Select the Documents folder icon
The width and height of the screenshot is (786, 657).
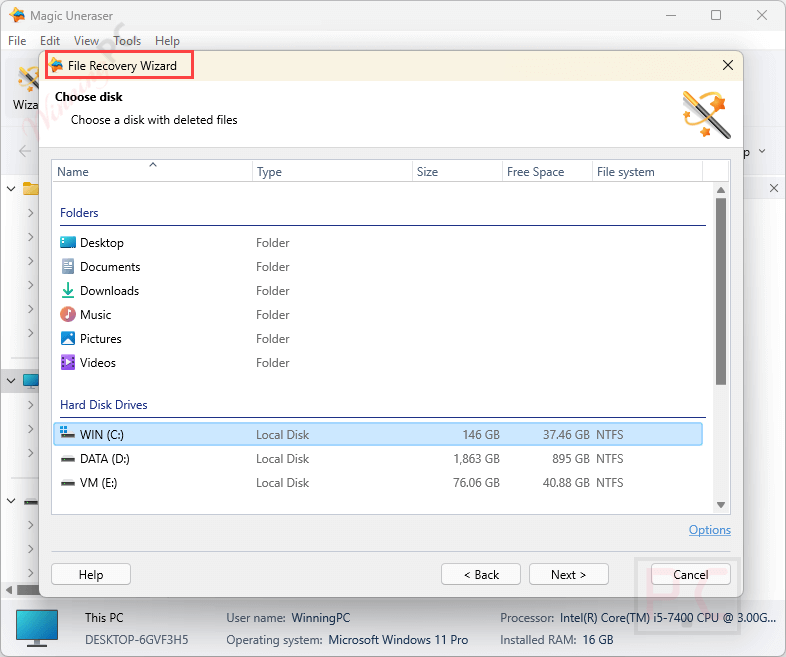pyautogui.click(x=68, y=267)
